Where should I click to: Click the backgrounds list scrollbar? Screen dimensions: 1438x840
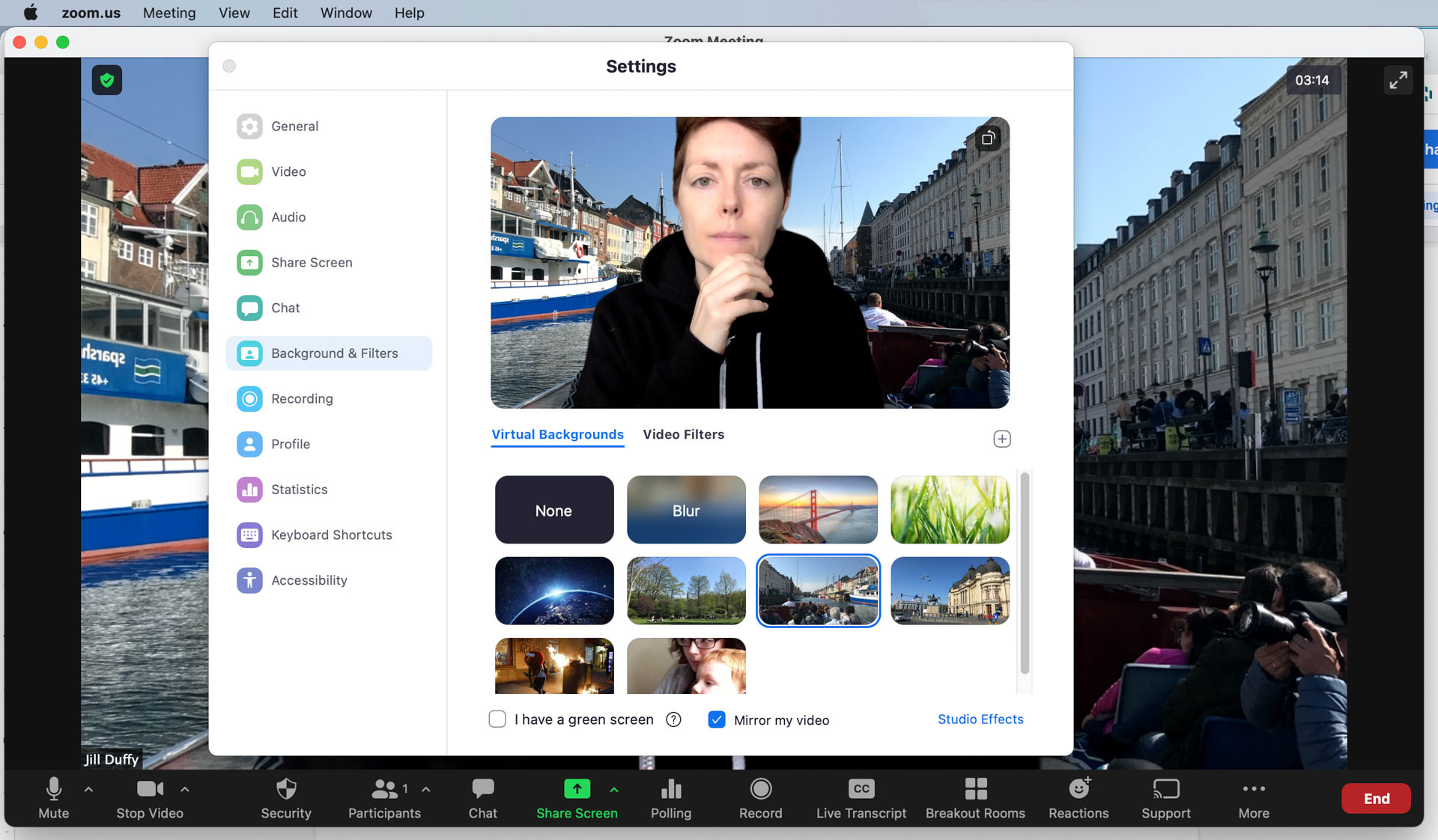pyautogui.click(x=1025, y=573)
